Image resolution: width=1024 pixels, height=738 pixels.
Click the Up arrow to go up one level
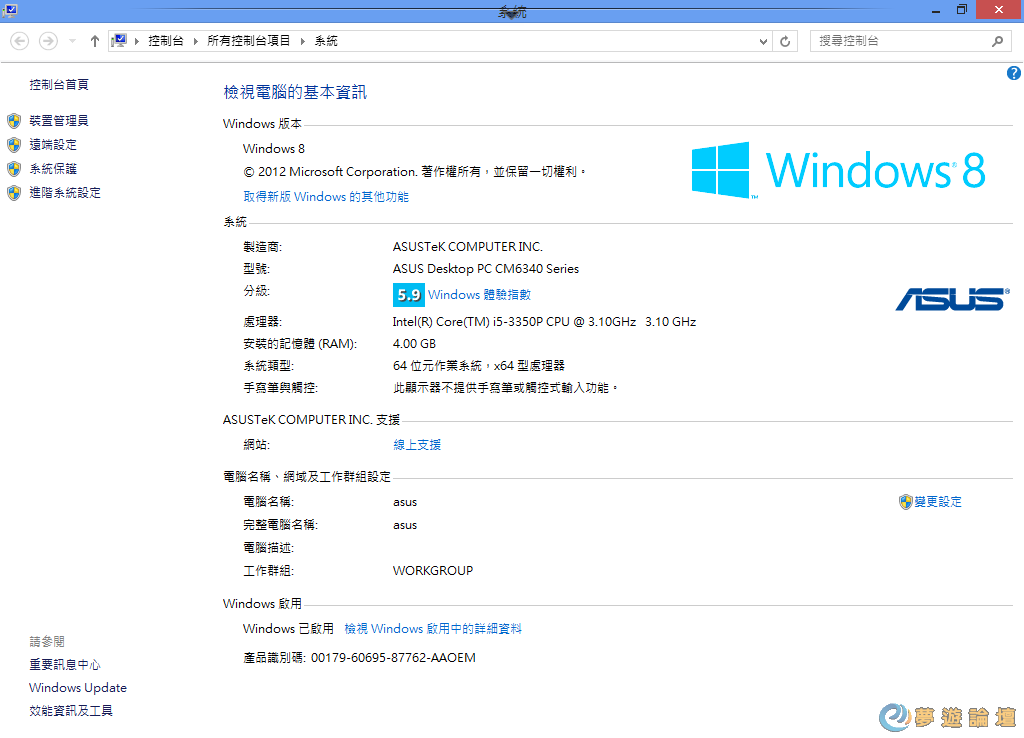[x=94, y=41]
